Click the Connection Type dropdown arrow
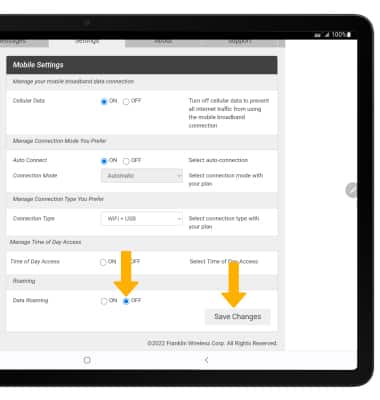 coord(179,219)
